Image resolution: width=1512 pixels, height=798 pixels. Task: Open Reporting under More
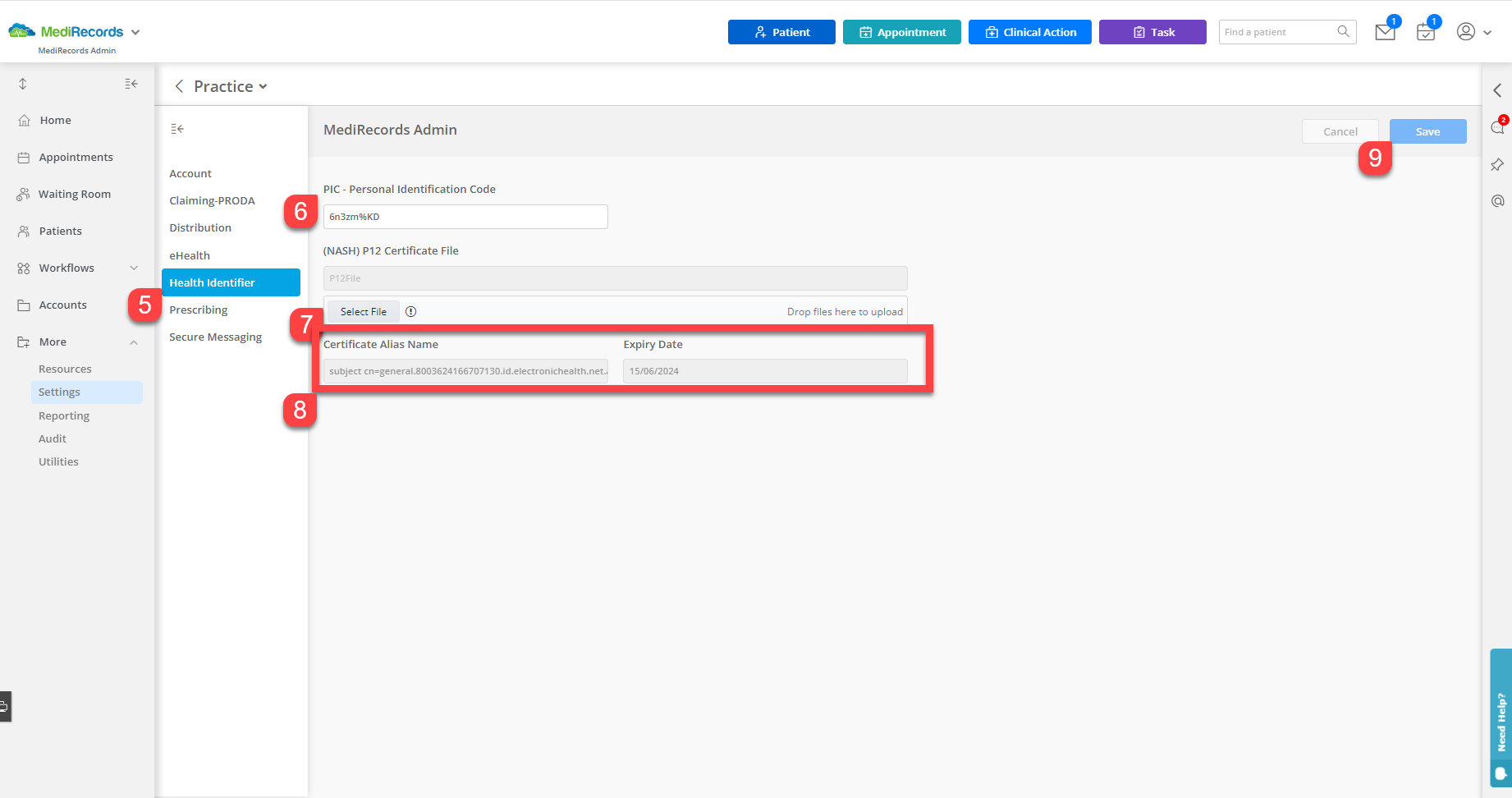click(x=64, y=415)
